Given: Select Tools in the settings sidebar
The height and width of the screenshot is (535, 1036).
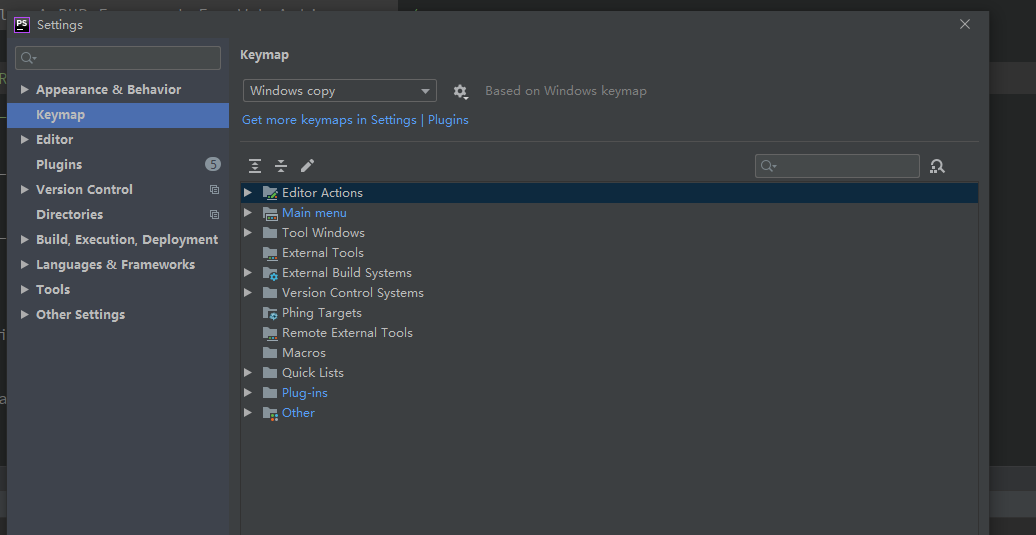Looking at the screenshot, I should [53, 290].
